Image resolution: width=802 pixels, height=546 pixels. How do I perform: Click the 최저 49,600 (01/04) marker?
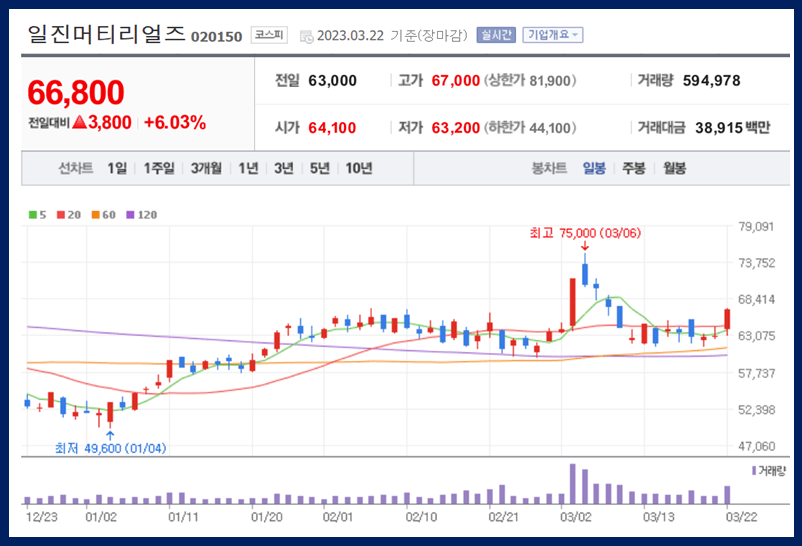tap(110, 448)
